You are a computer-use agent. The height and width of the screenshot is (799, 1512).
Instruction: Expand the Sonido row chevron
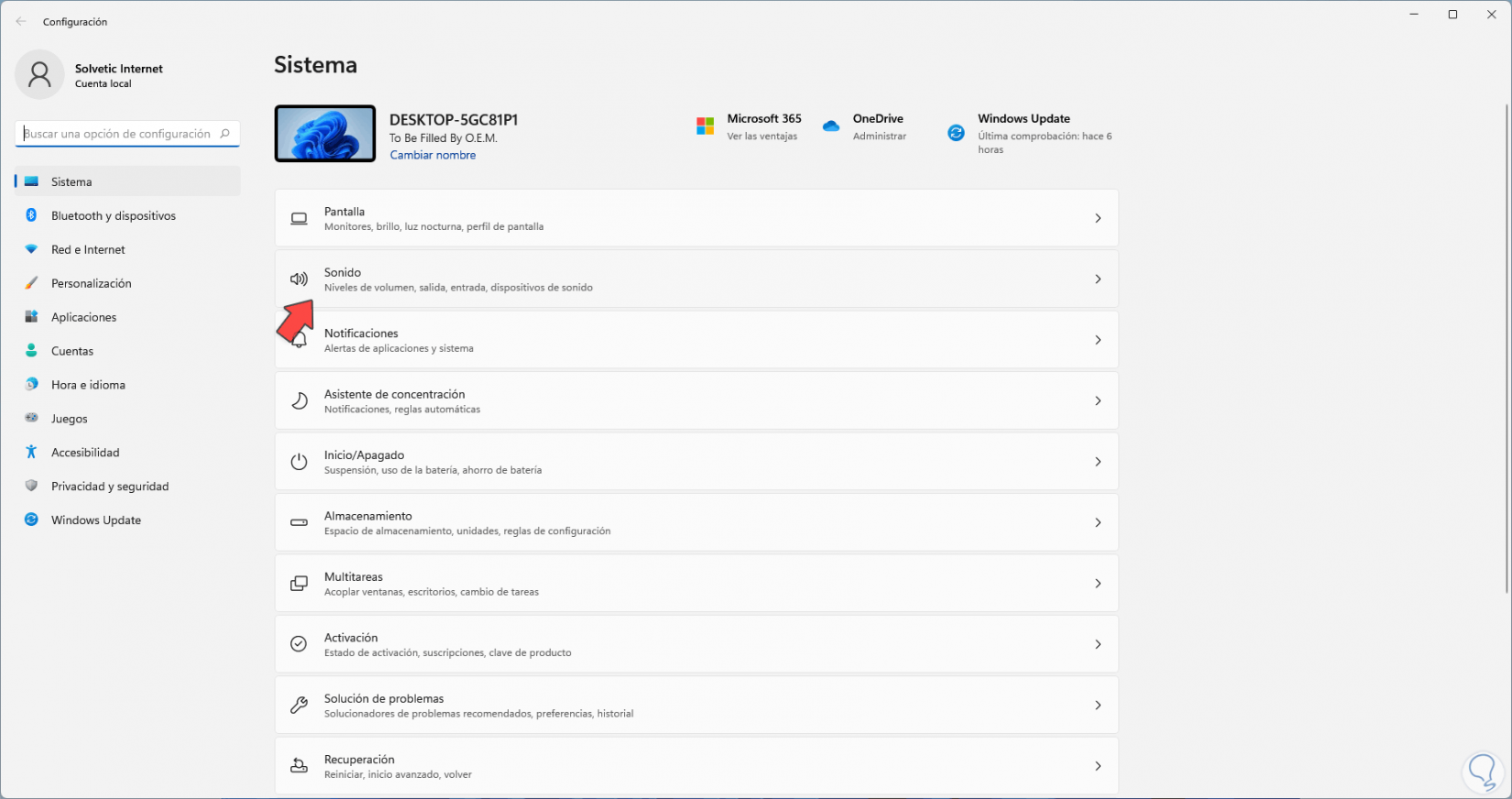tap(1098, 279)
